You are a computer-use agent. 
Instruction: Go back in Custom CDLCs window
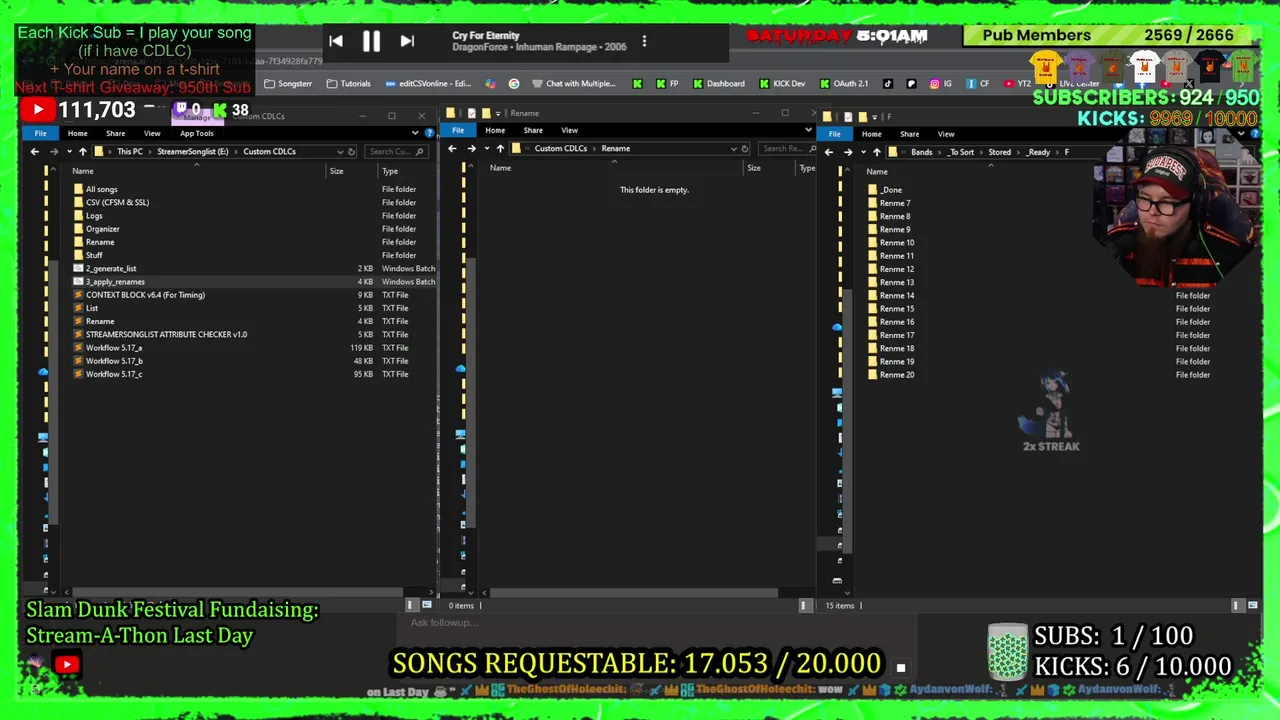(x=35, y=151)
